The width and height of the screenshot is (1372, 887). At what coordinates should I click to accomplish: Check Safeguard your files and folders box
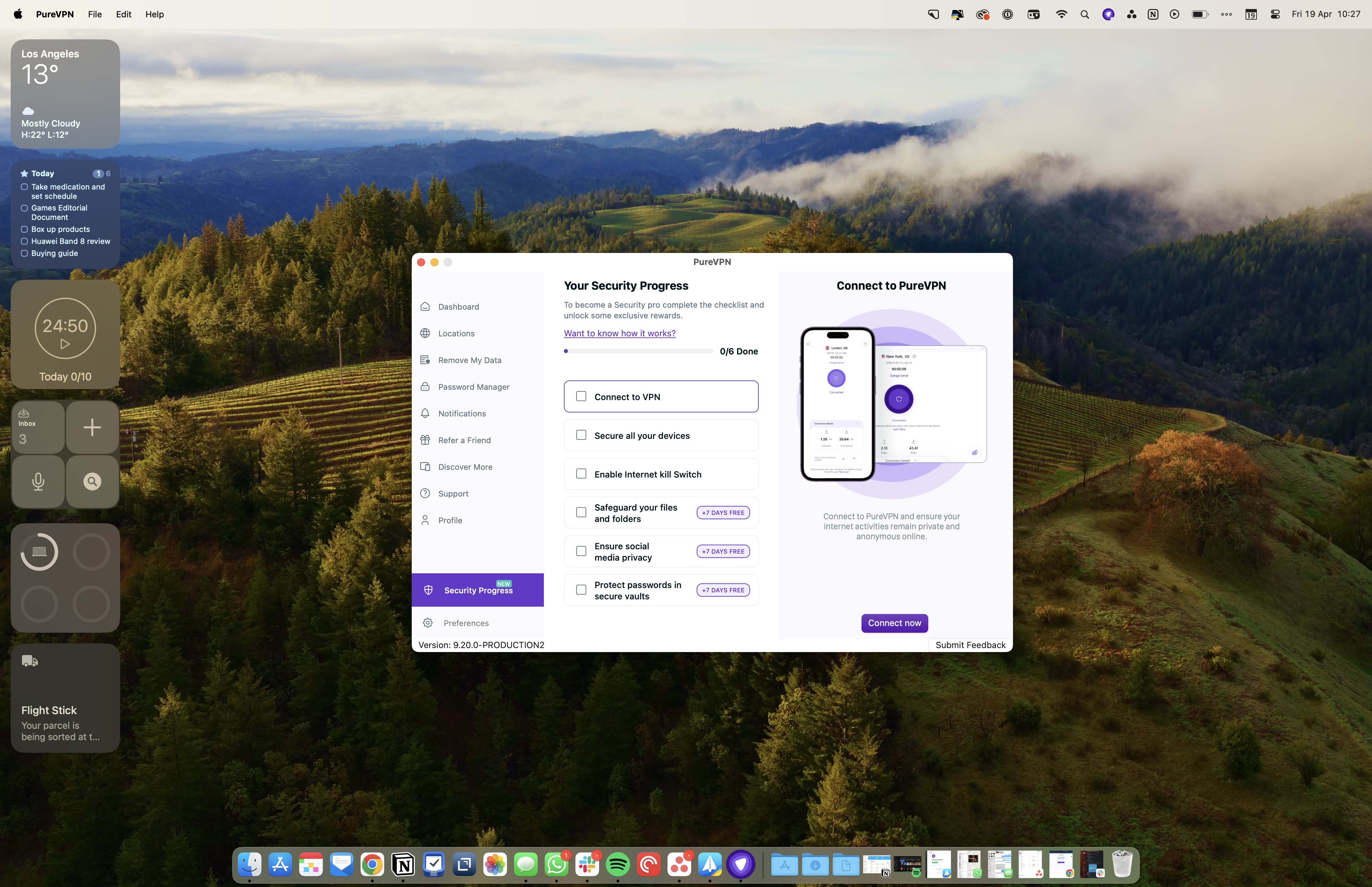[x=581, y=512]
